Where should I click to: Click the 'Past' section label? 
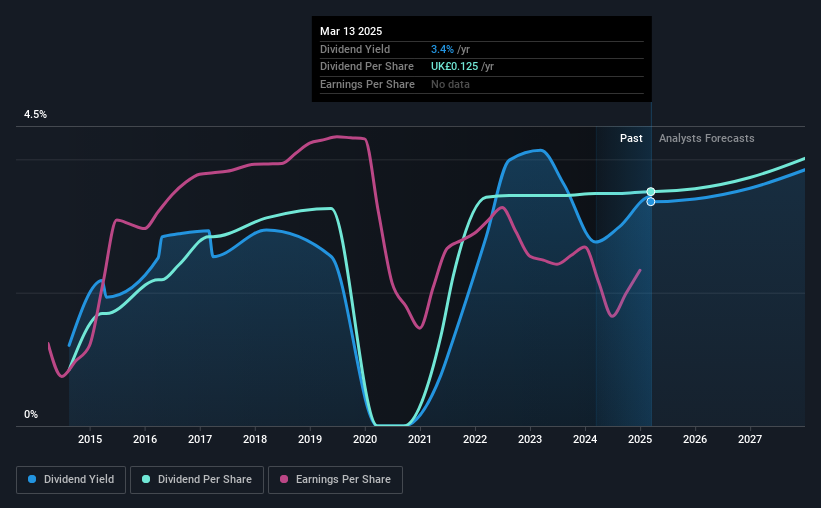(x=631, y=138)
